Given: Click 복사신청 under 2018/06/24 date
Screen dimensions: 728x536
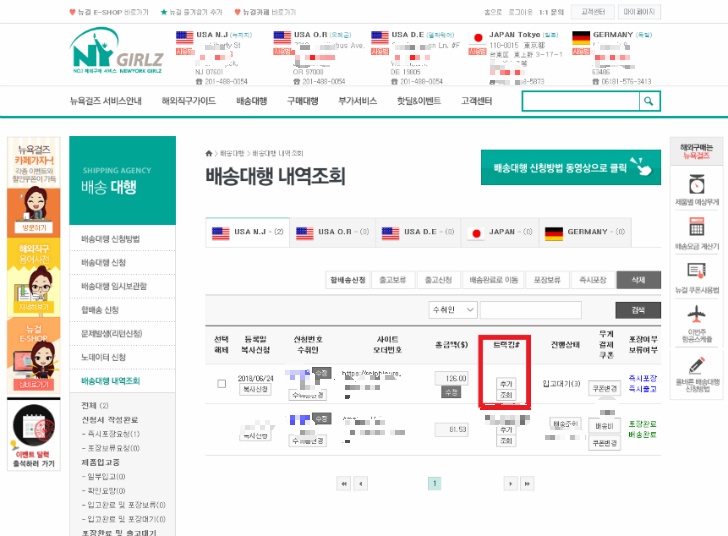Looking at the screenshot, I should (255, 389).
